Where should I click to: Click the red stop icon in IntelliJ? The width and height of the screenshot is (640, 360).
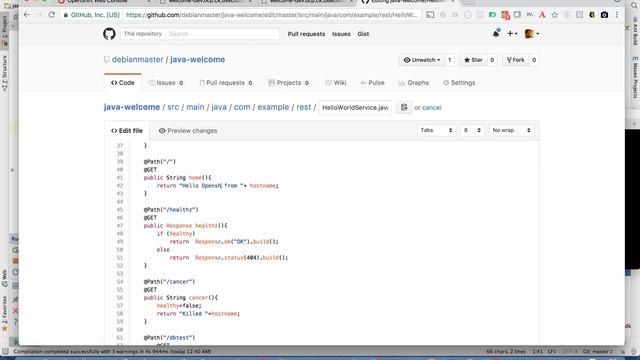15,261
